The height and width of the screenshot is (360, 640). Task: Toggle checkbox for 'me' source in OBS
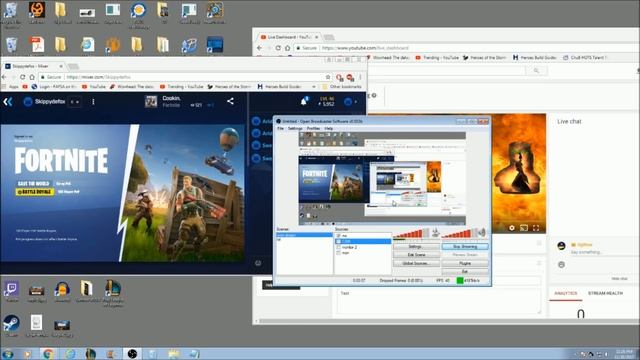pyautogui.click(x=338, y=236)
